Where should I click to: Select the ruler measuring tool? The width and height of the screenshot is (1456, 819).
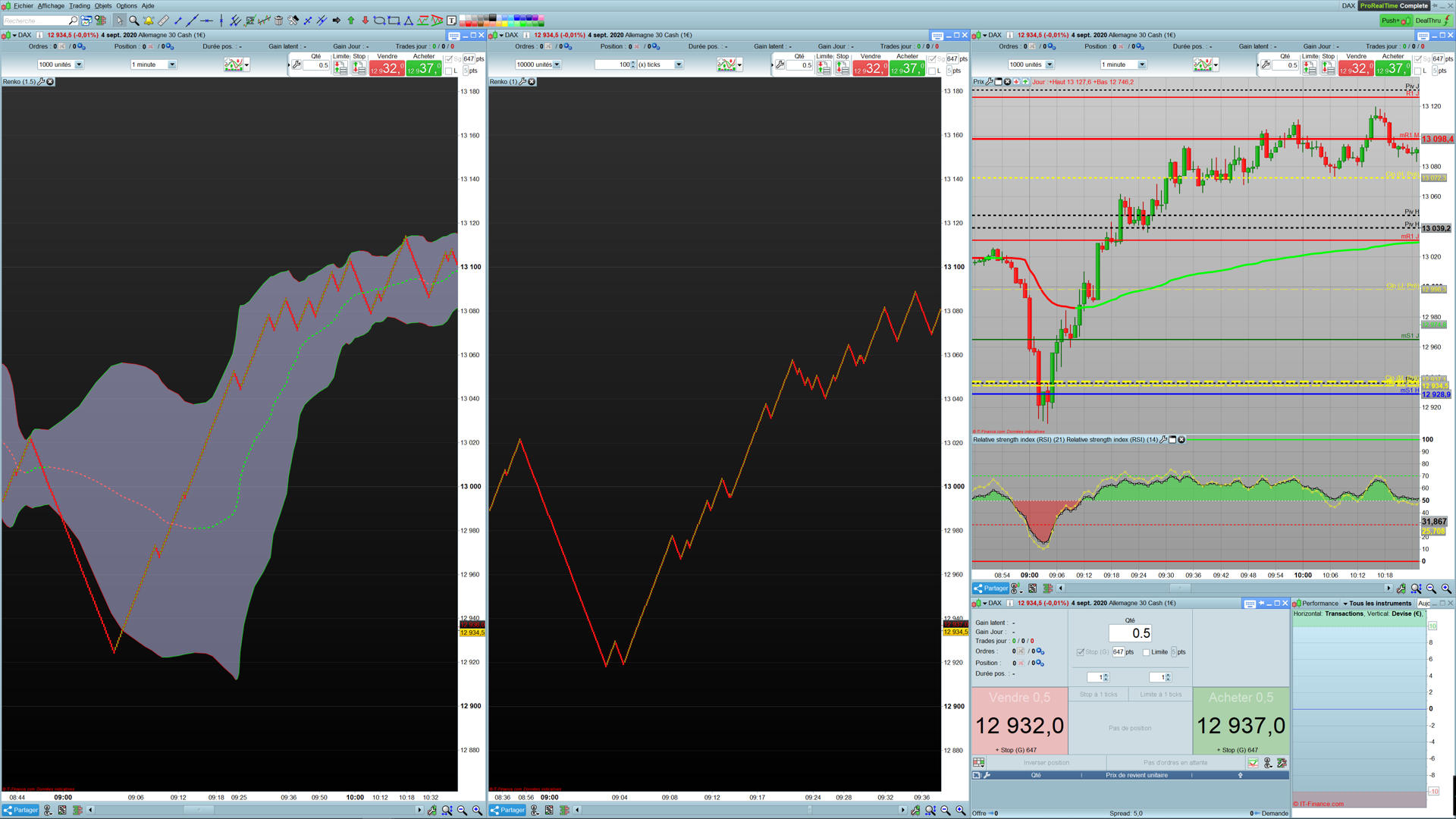pyautogui.click(x=163, y=20)
